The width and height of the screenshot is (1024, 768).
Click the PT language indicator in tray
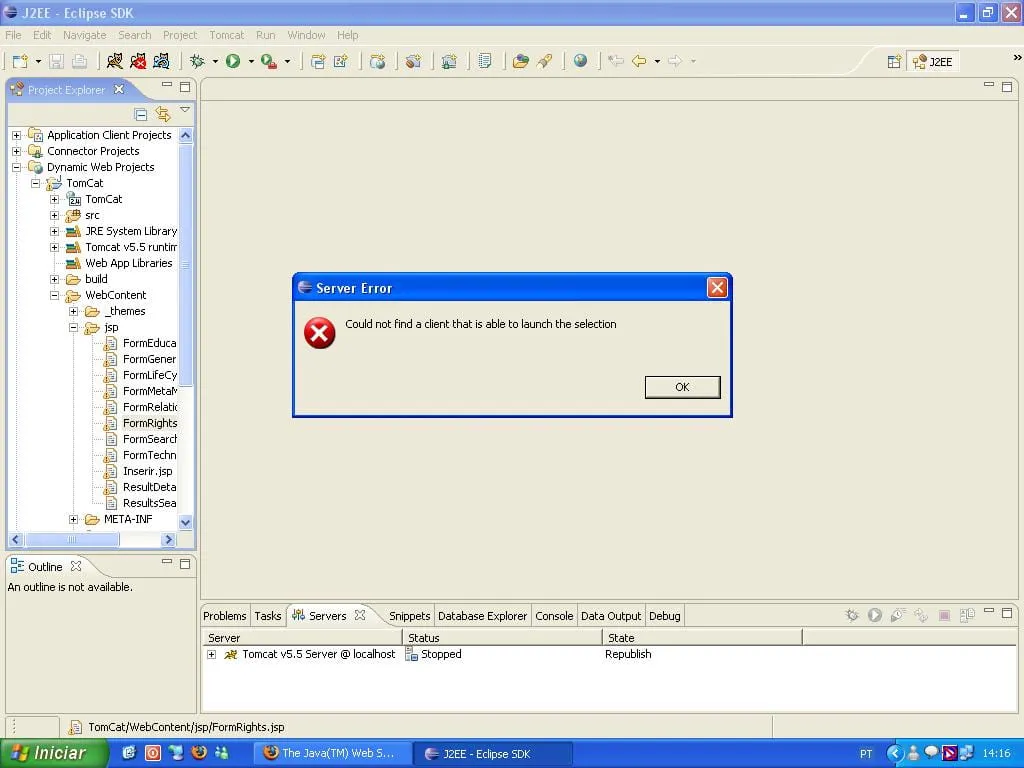[x=866, y=754]
